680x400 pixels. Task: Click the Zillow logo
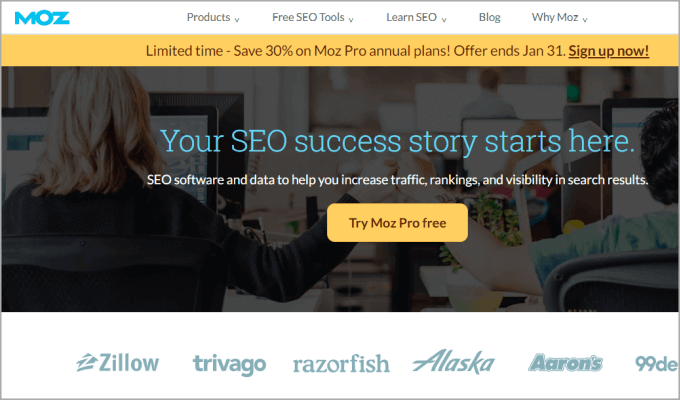coord(118,363)
